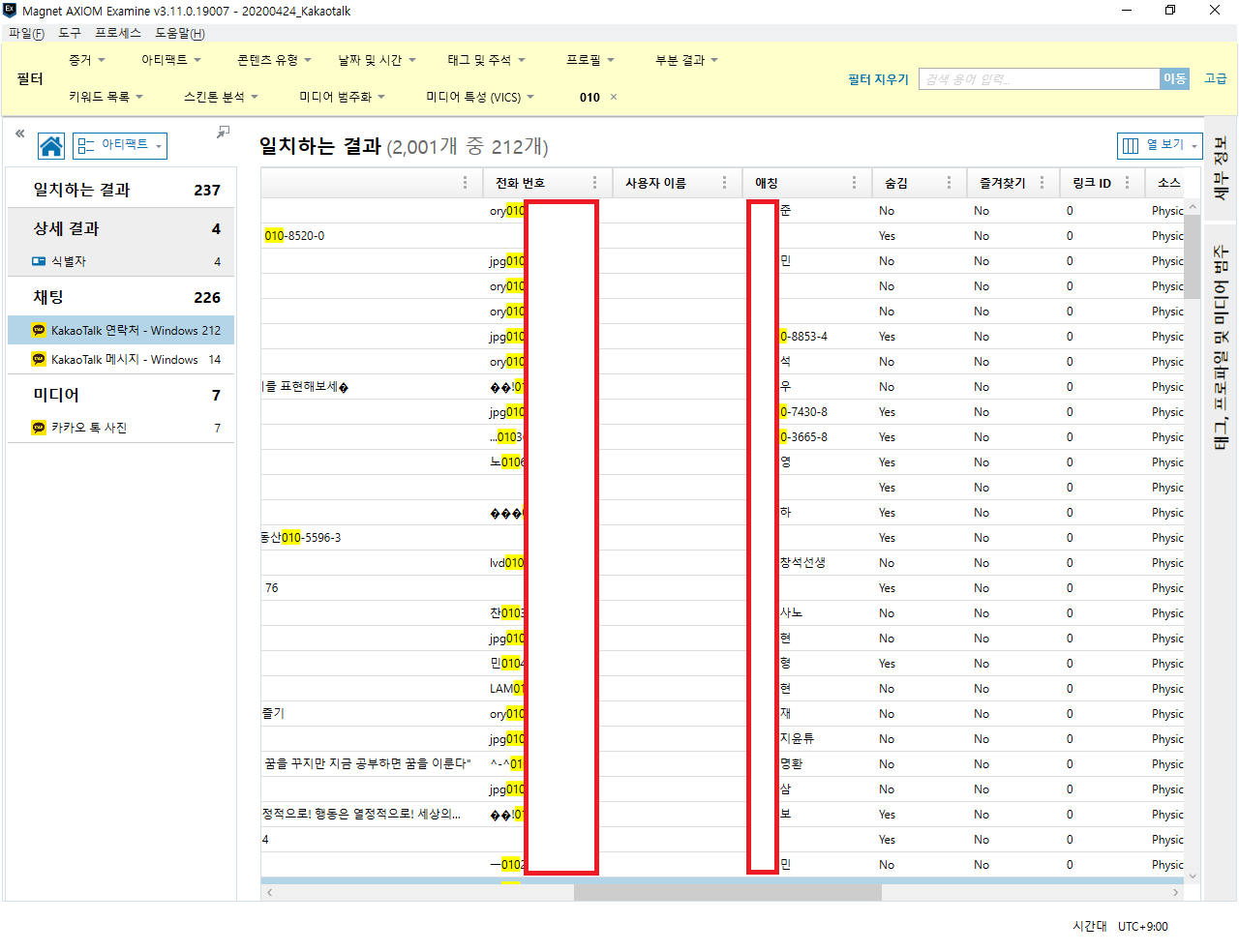Screen dimensions: 1239x952
Task: Click the 카카오 톡 사진 icon
Action: 39,428
